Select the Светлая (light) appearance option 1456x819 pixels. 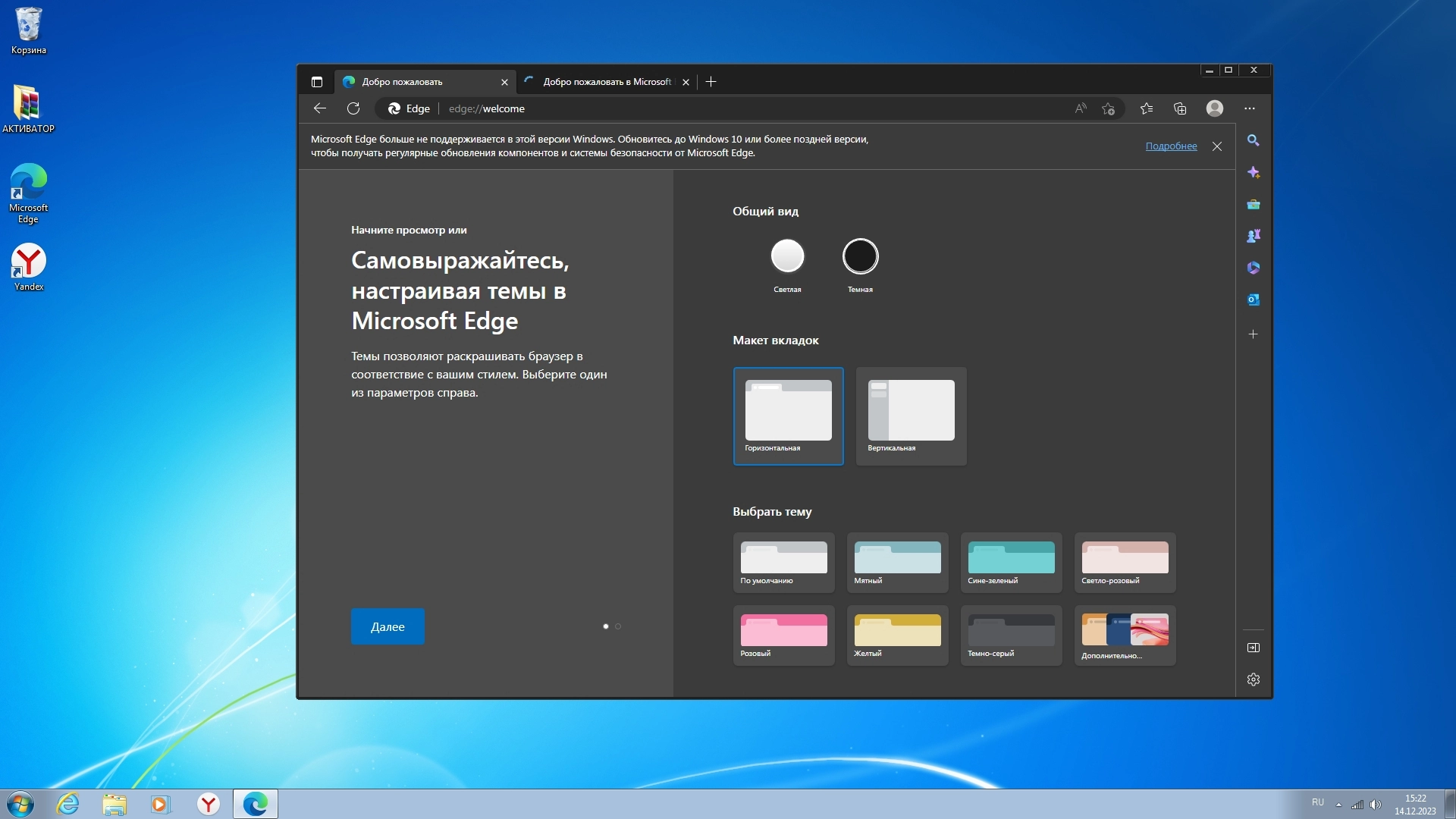(x=787, y=256)
